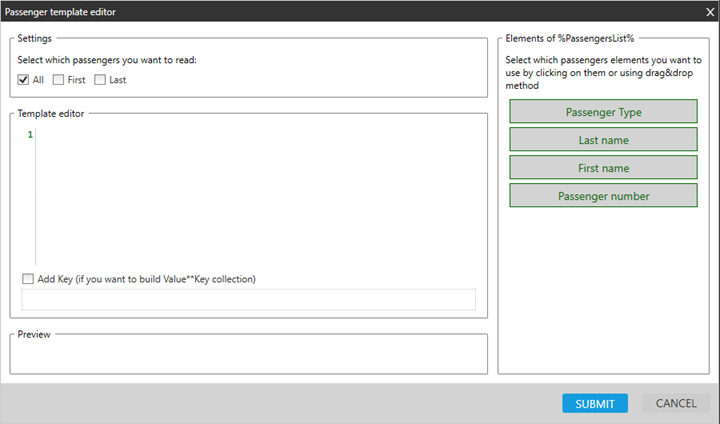
Task: Select the Passenger number element
Action: [x=603, y=196]
